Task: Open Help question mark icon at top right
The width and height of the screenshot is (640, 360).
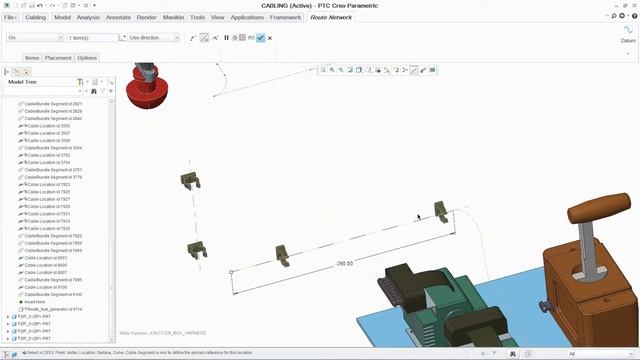Action: [635, 16]
